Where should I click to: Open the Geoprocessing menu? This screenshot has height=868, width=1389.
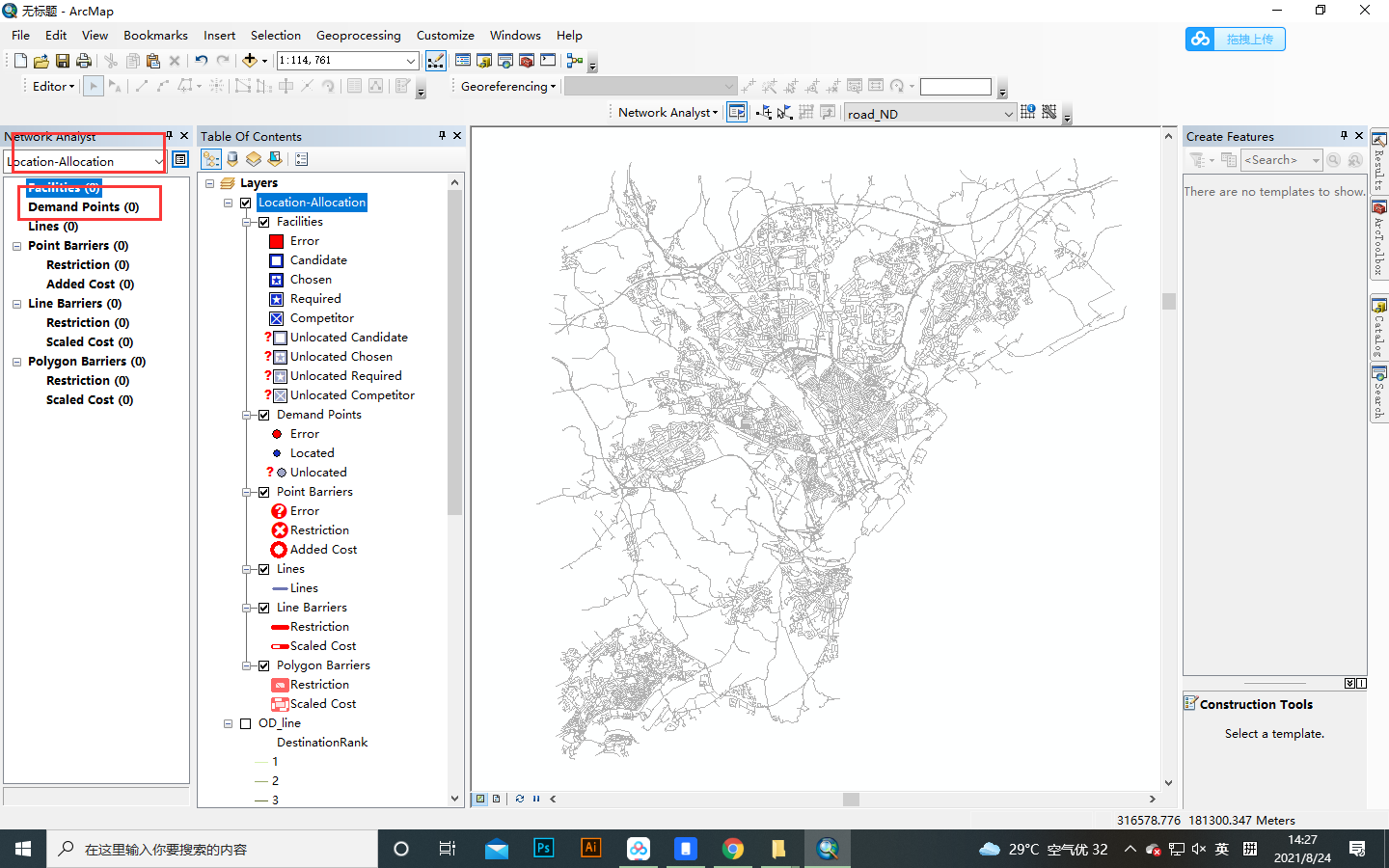pos(359,35)
